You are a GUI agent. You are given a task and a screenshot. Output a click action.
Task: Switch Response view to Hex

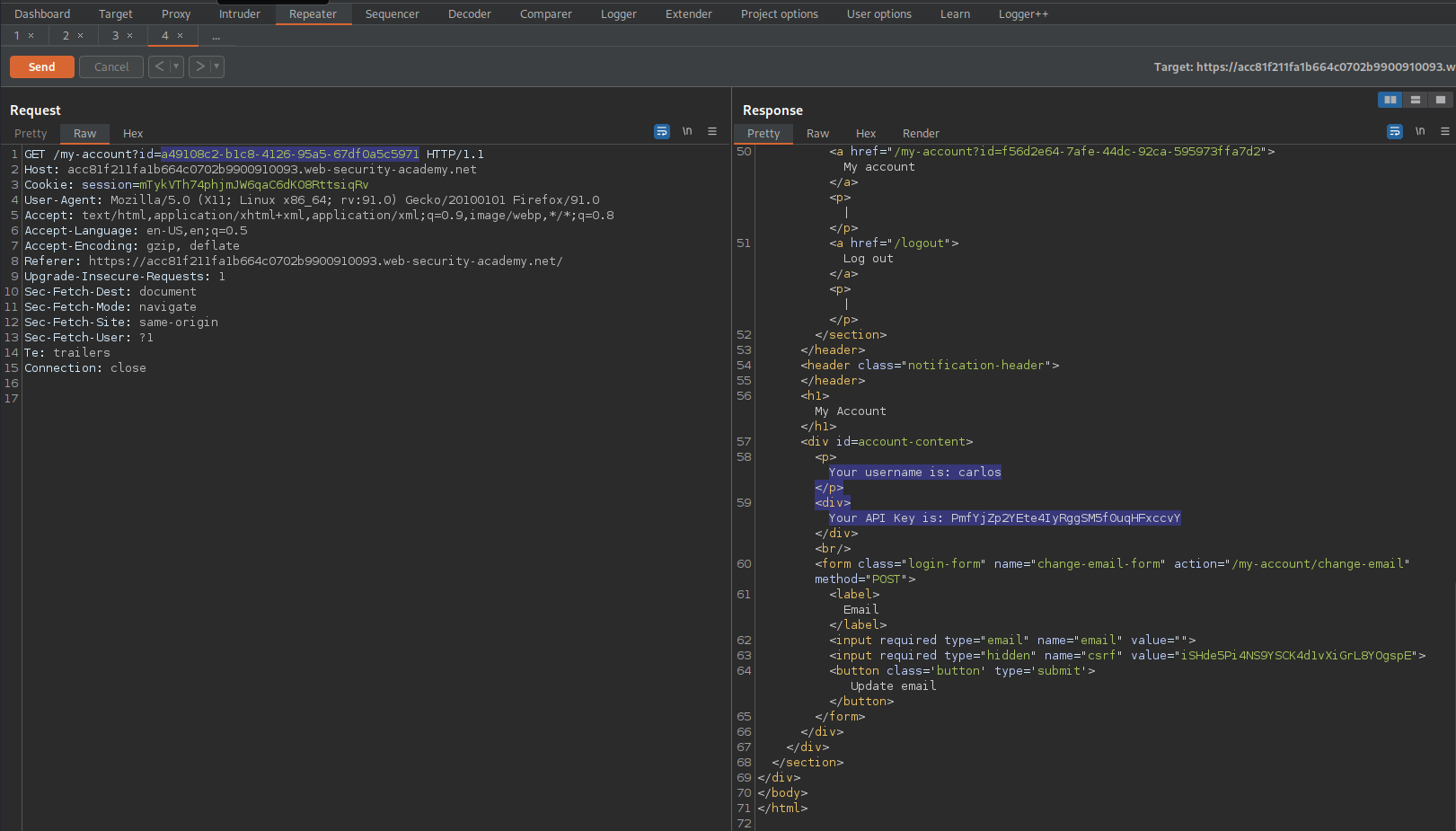click(866, 133)
